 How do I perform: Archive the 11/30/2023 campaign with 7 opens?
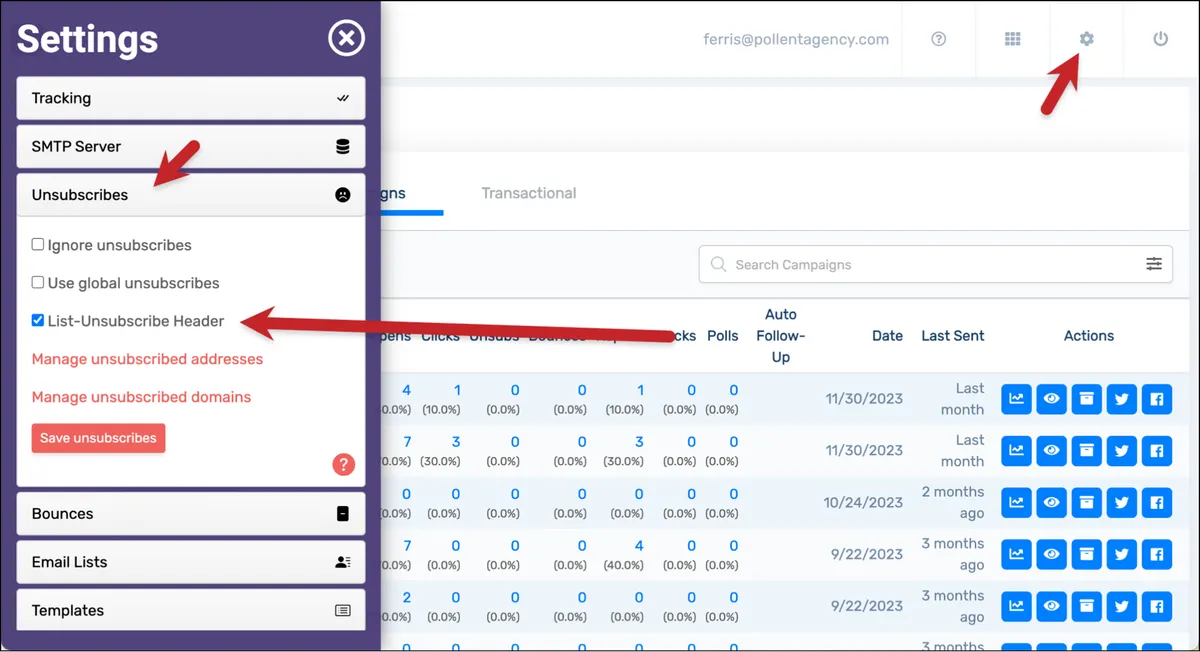click(1087, 451)
